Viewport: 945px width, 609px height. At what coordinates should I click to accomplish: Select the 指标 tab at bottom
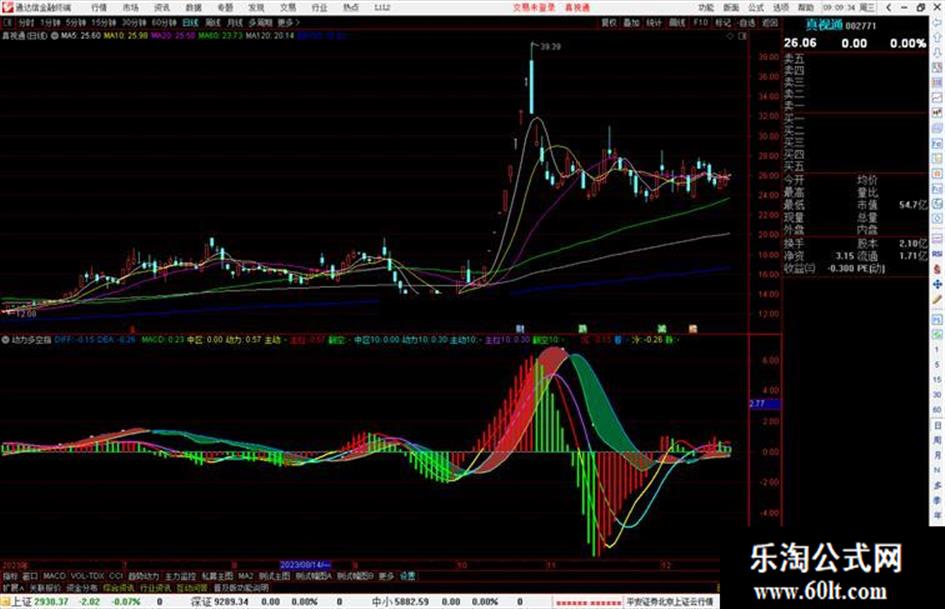[10, 576]
